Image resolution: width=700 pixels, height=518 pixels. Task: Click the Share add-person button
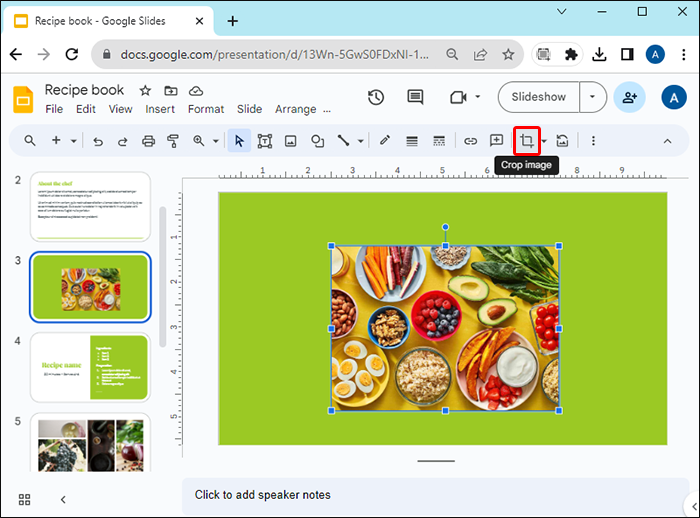pos(629,97)
